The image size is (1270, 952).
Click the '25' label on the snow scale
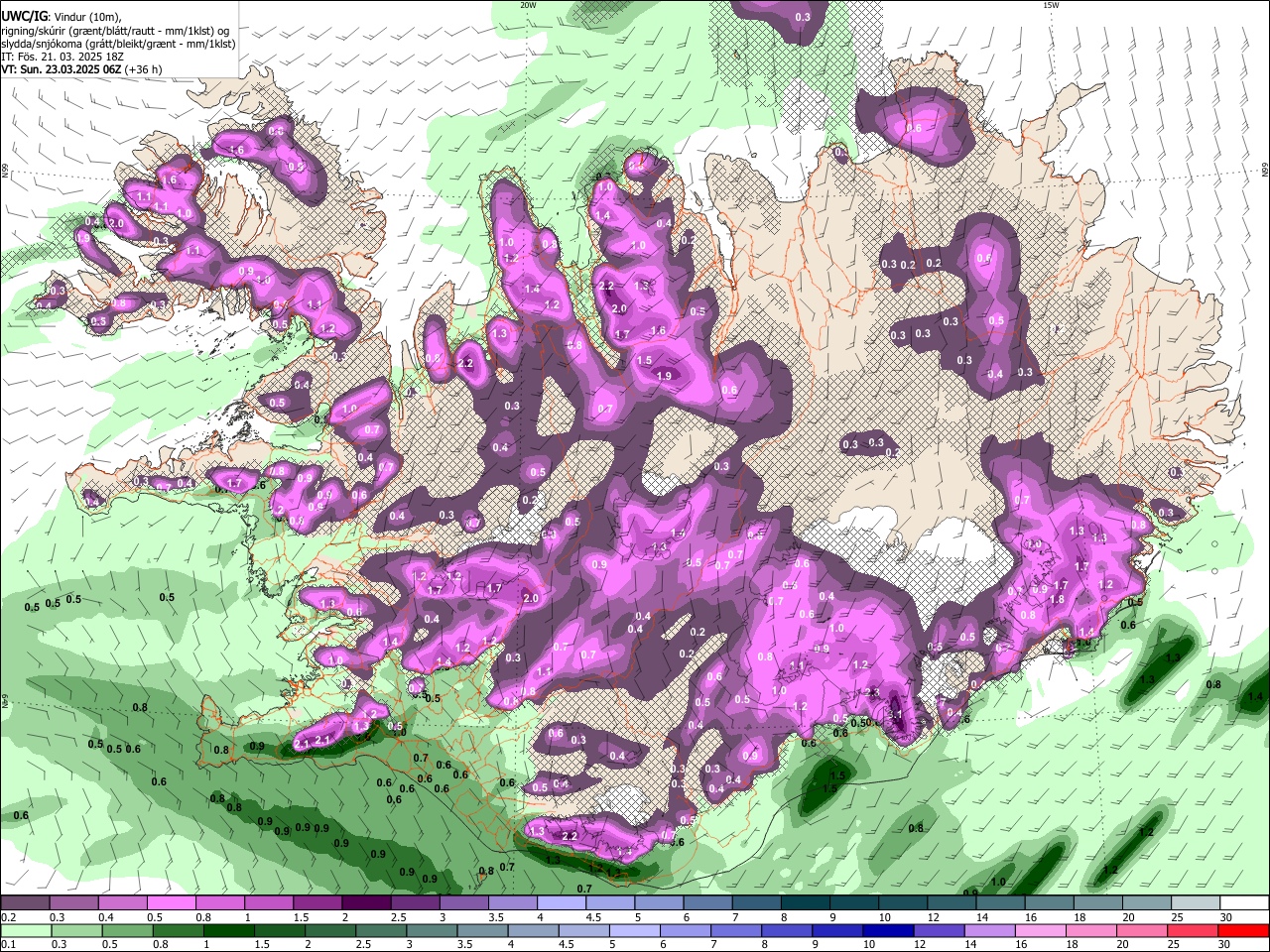(x=1177, y=917)
